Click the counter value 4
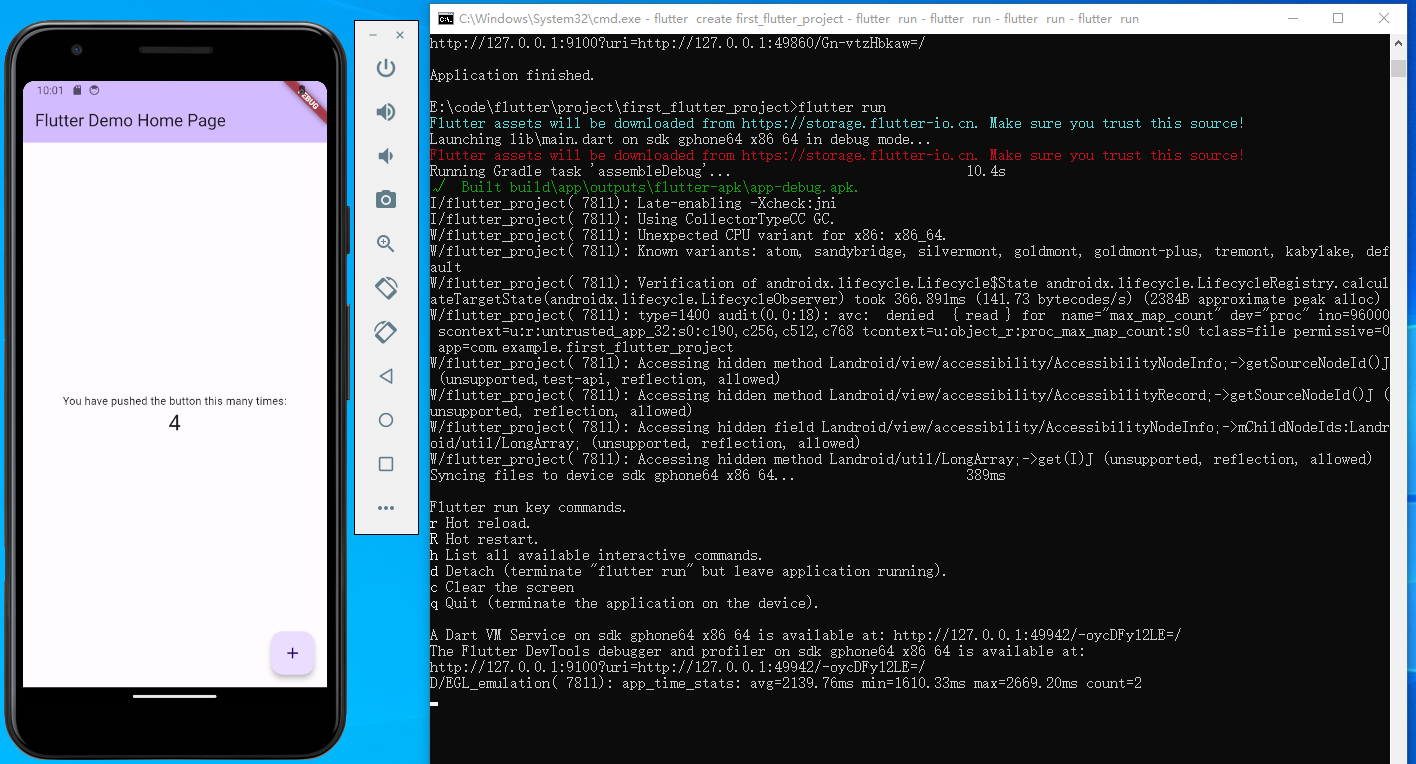The height and width of the screenshot is (764, 1416). click(175, 423)
